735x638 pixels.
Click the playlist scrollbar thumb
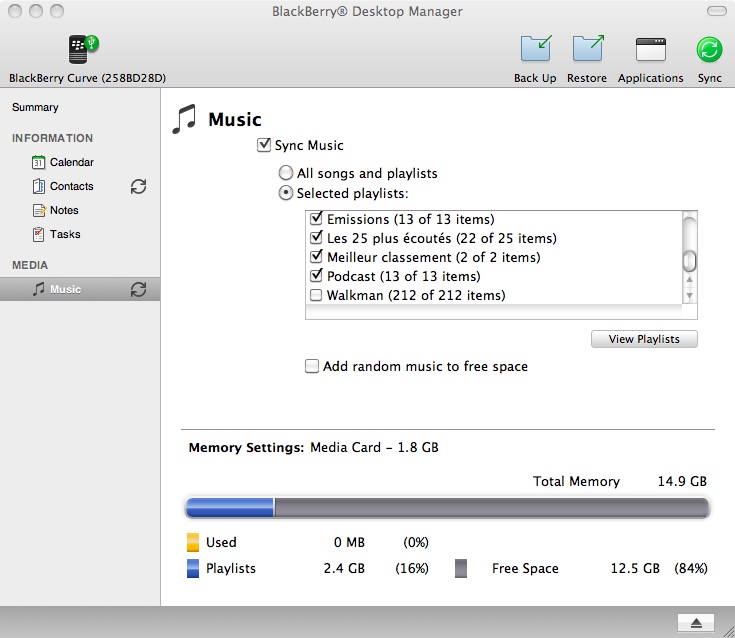pyautogui.click(x=689, y=261)
